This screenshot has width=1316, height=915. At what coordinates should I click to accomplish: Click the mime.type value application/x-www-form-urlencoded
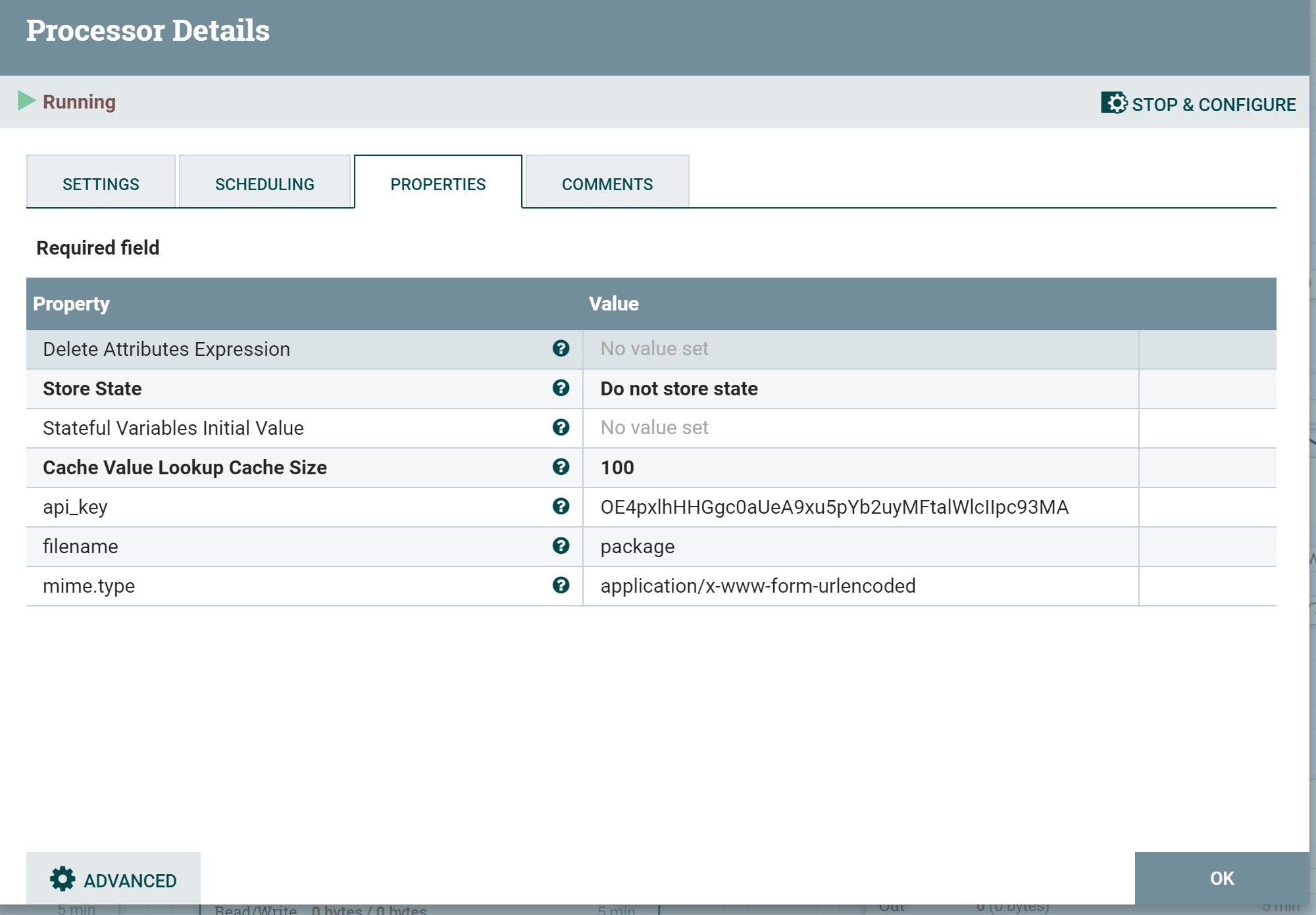click(x=757, y=586)
